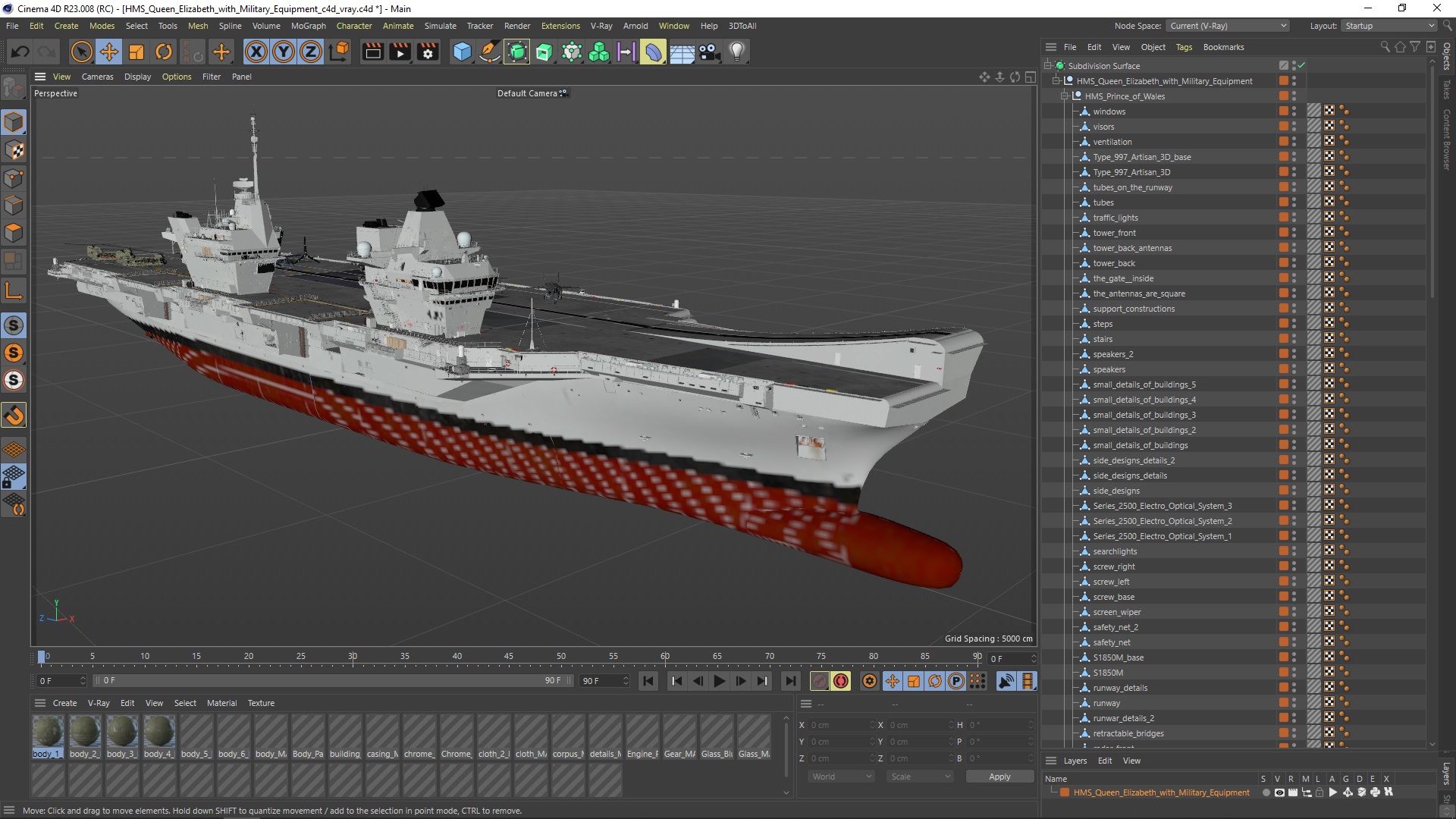
Task: Open the Node Space dropdown
Action: 1227,26
